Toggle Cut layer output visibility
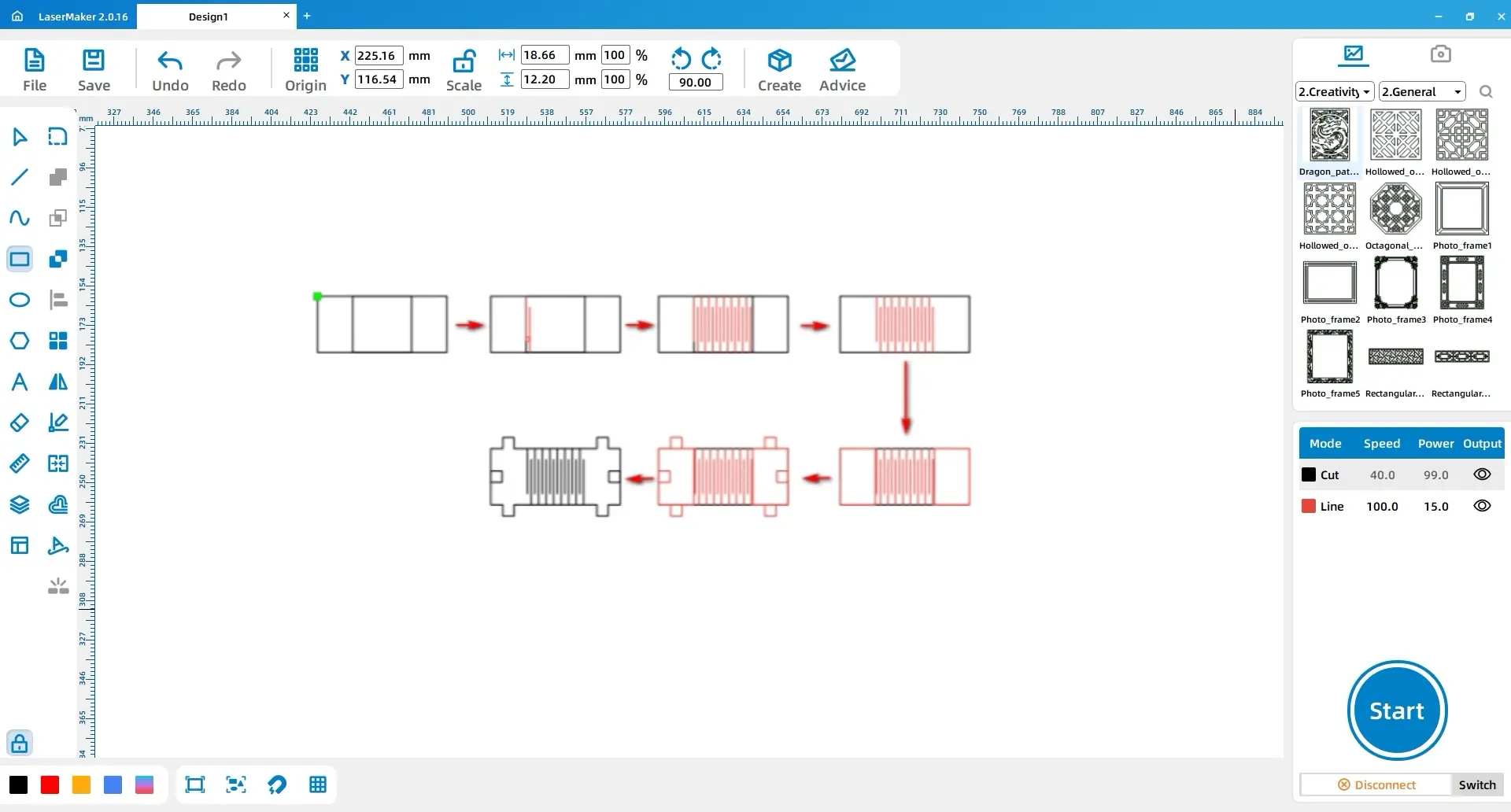Screen dimensions: 1511x812 (1482, 474)
